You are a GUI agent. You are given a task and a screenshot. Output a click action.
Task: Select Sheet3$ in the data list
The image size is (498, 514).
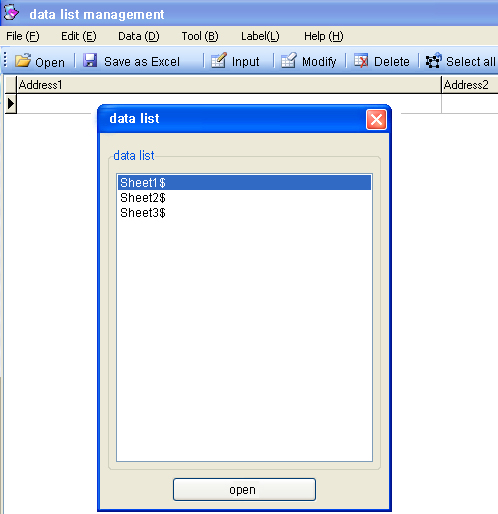click(244, 213)
